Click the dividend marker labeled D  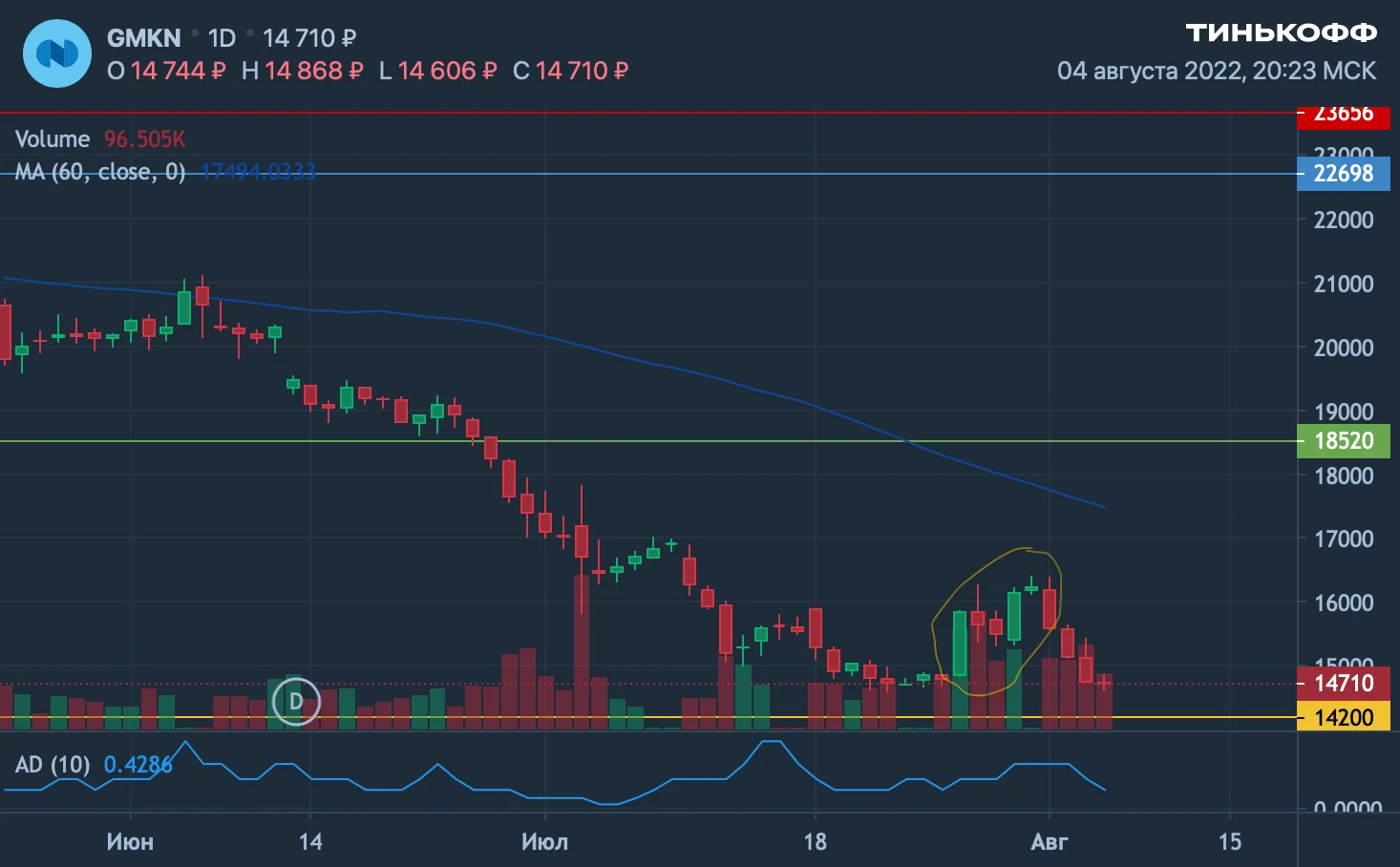tap(296, 702)
